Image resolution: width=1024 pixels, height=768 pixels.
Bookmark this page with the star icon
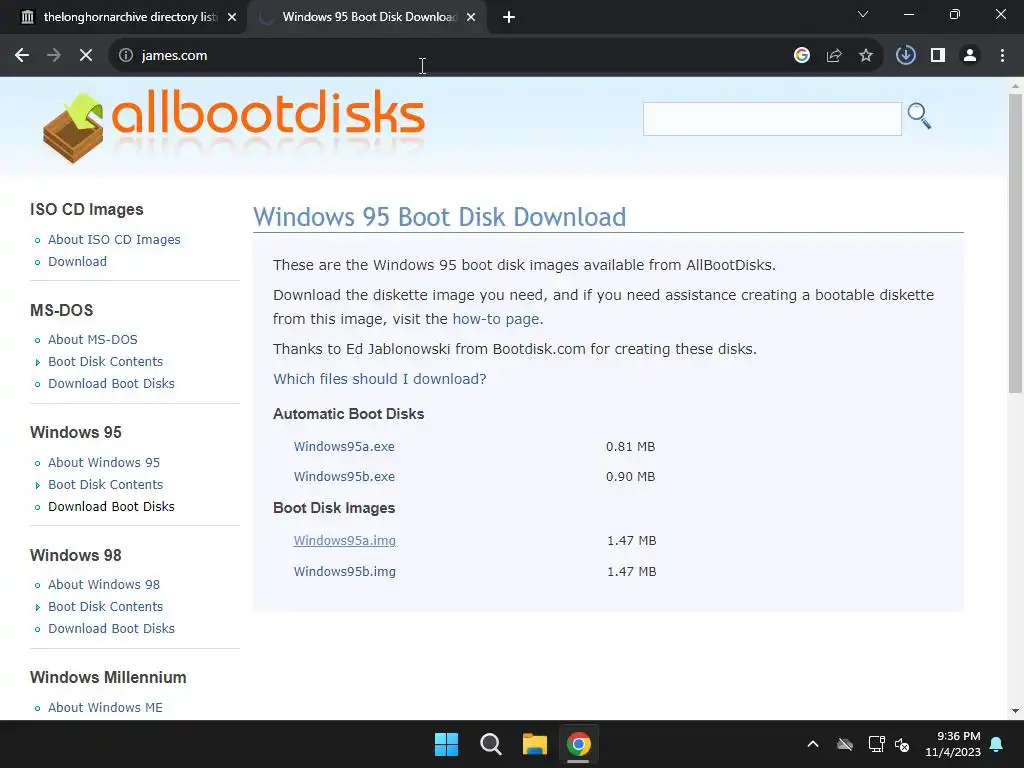(866, 56)
